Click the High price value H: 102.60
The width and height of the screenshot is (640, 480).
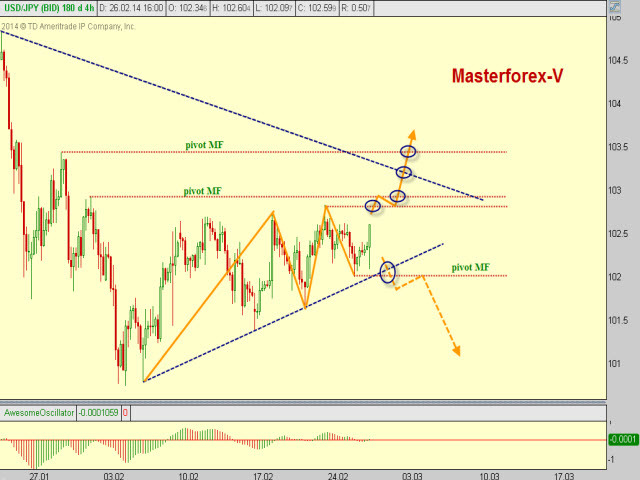(x=231, y=8)
